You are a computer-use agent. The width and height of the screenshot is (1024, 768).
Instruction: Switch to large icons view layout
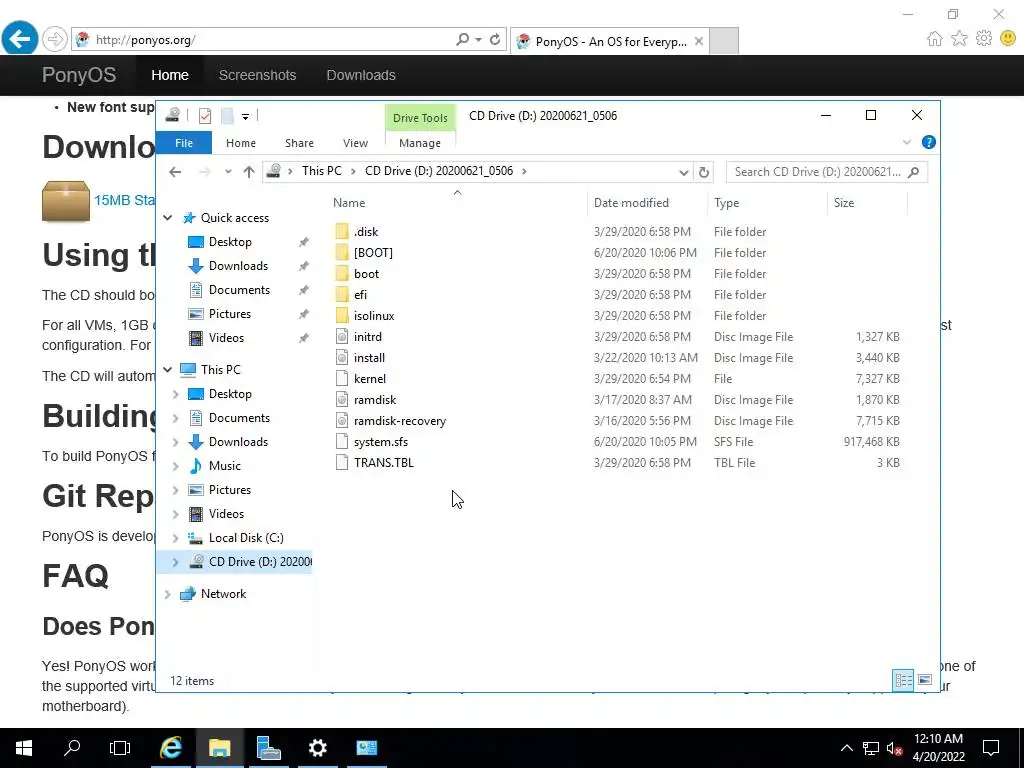click(925, 680)
